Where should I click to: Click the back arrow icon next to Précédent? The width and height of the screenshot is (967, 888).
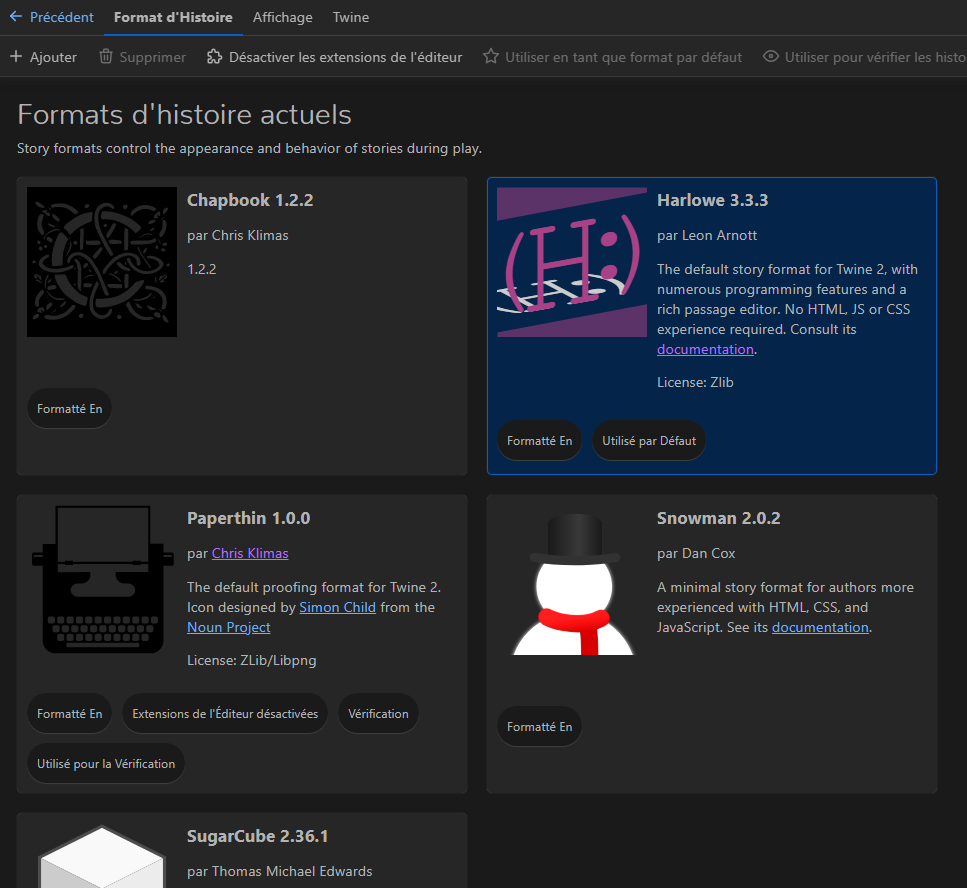click(15, 17)
